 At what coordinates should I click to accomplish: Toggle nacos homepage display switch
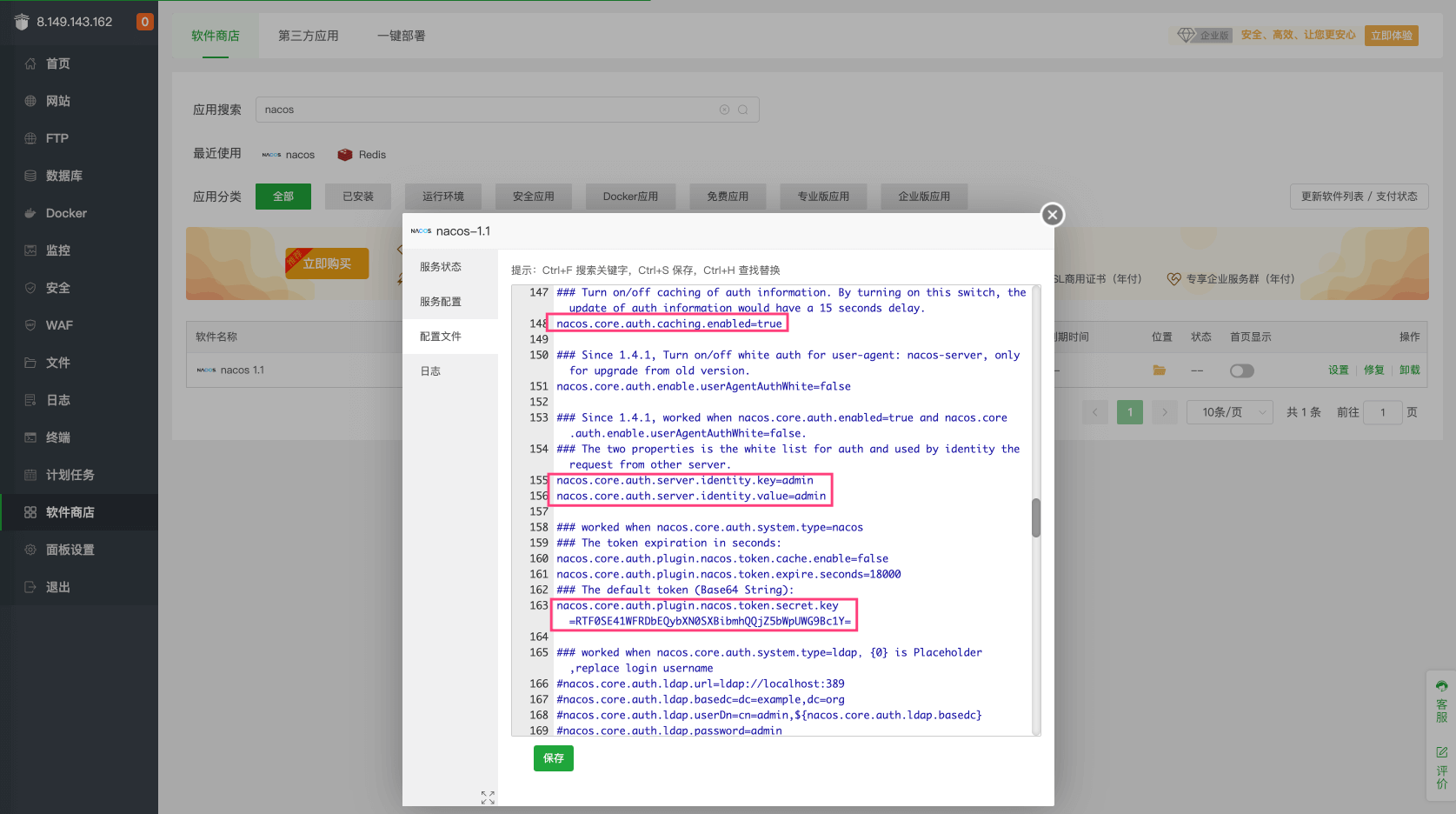pos(1241,371)
